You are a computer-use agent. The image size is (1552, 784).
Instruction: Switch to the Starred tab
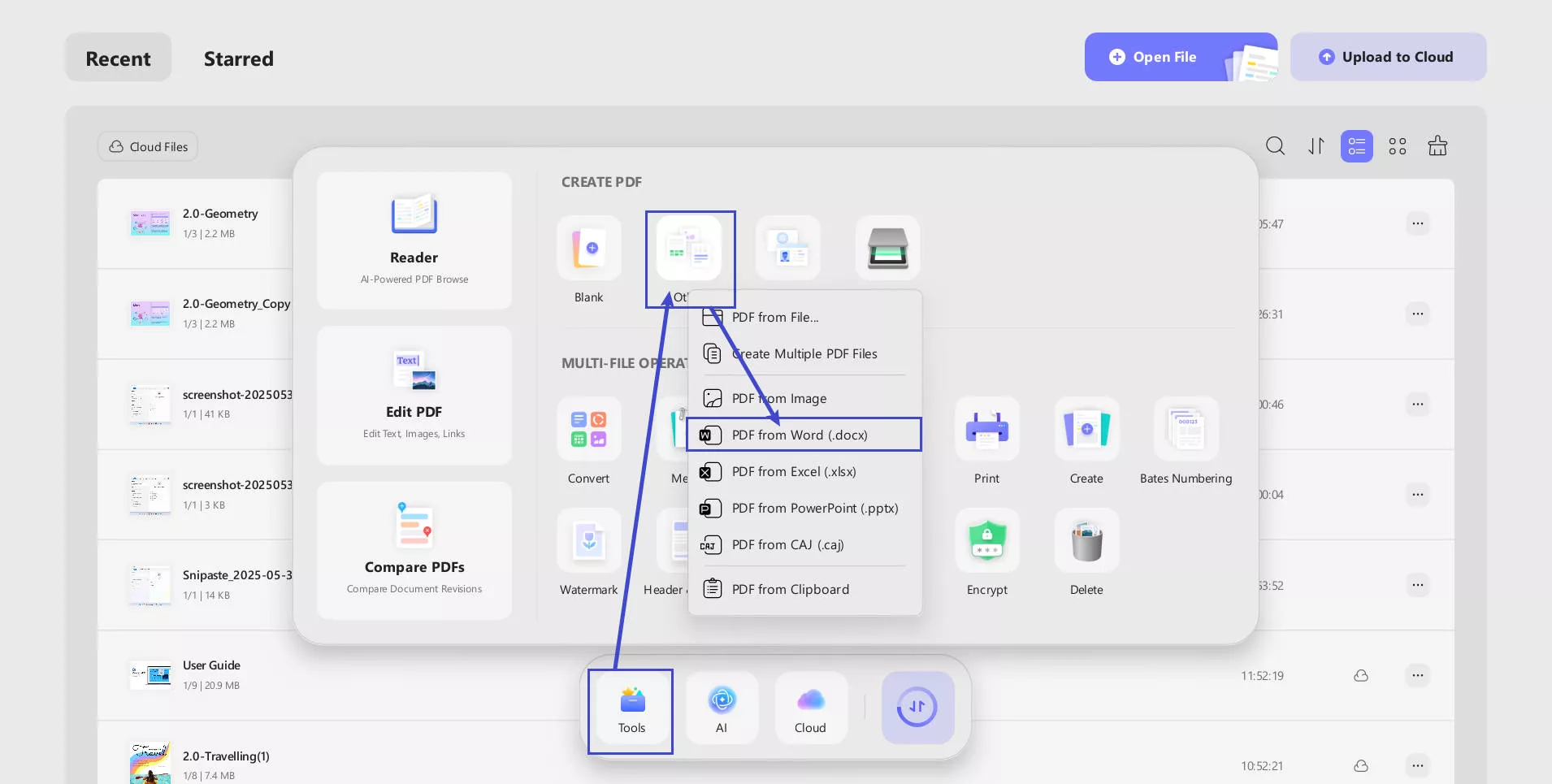coord(238,58)
